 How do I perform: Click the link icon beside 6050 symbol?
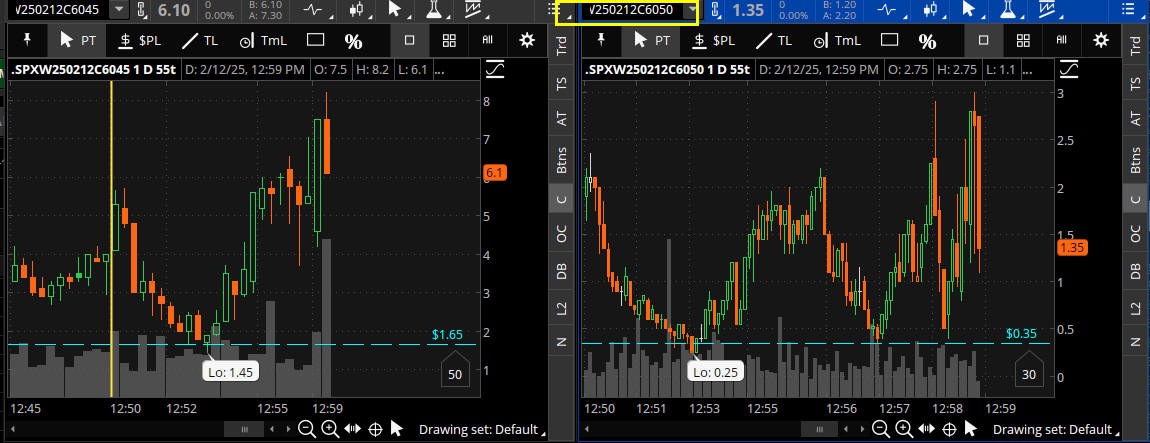(716, 10)
